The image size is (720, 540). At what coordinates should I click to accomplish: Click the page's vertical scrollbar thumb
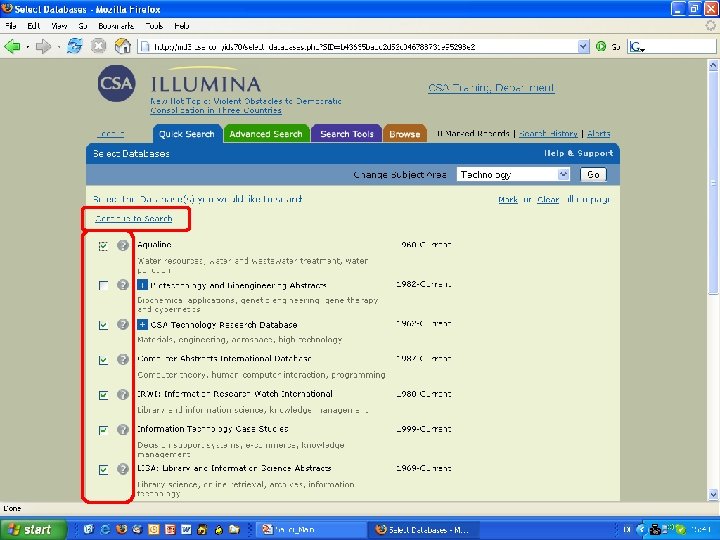pyautogui.click(x=713, y=183)
